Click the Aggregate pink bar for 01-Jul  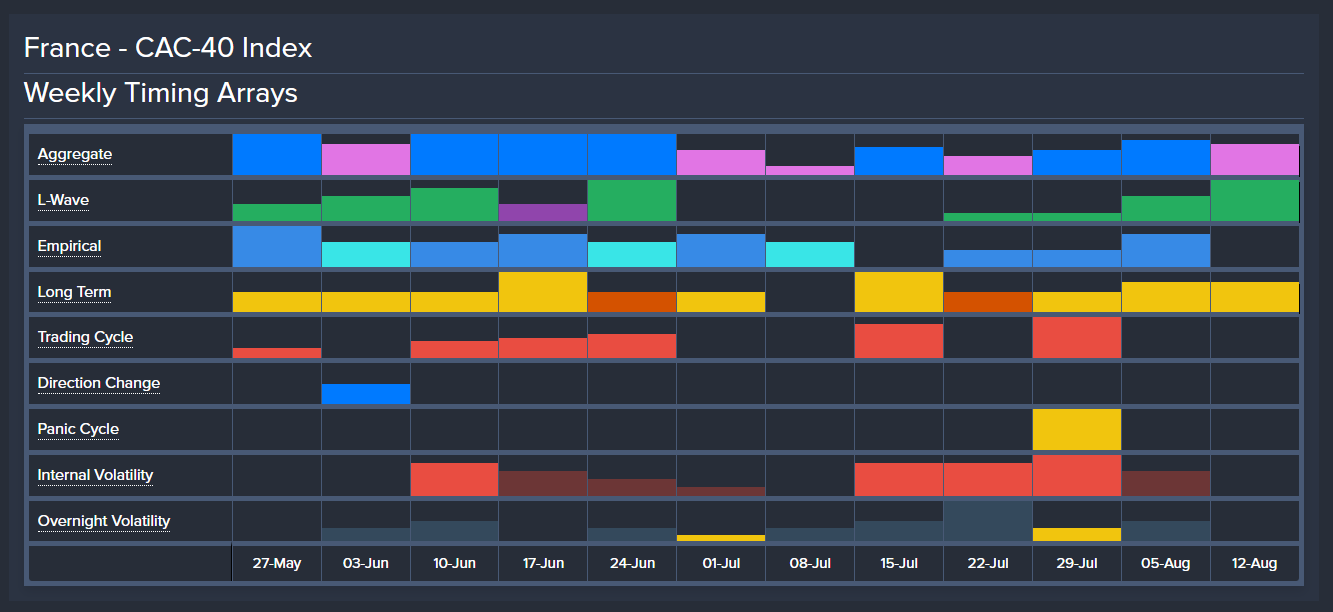pyautogui.click(x=721, y=163)
